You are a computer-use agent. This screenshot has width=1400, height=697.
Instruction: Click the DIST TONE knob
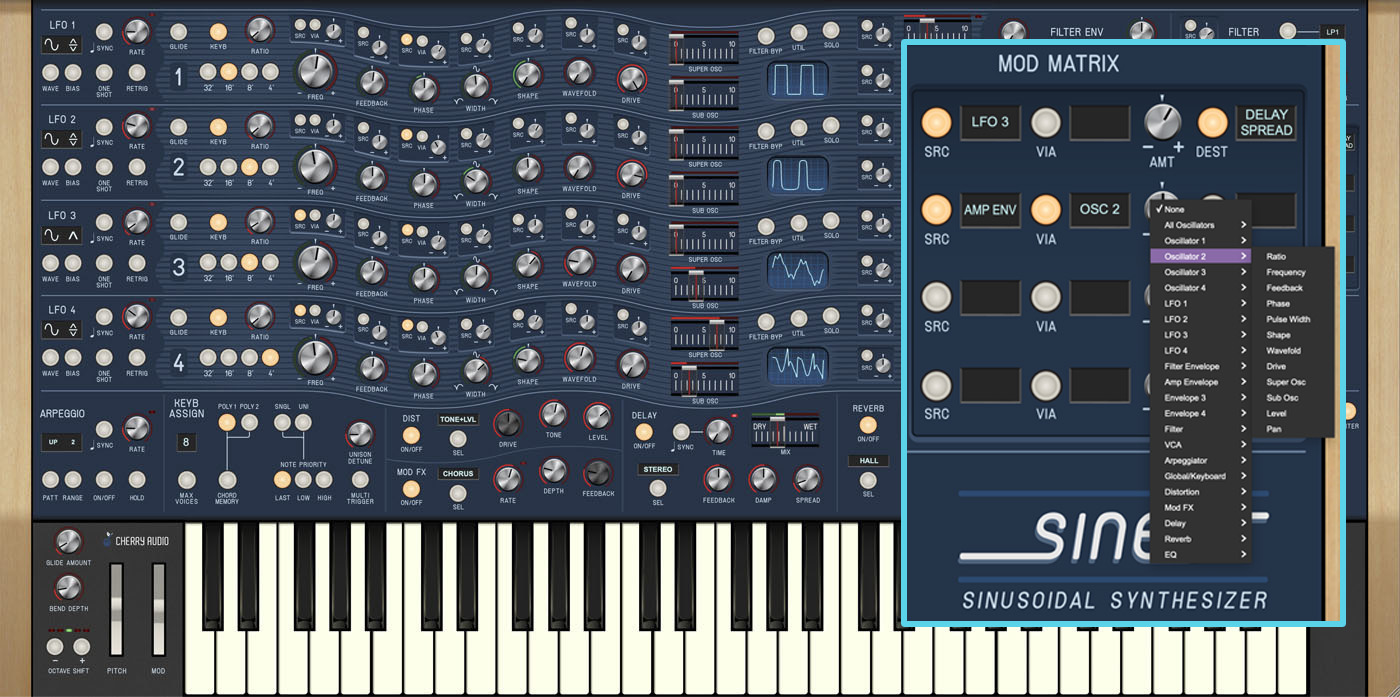[553, 414]
